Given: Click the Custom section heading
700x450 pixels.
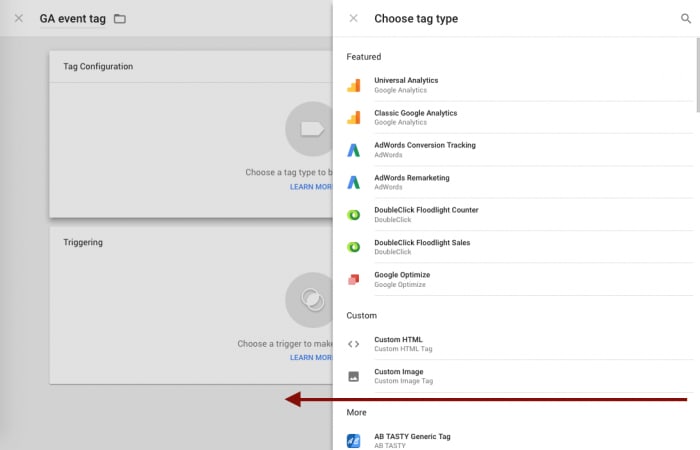Looking at the screenshot, I should coord(362,316).
